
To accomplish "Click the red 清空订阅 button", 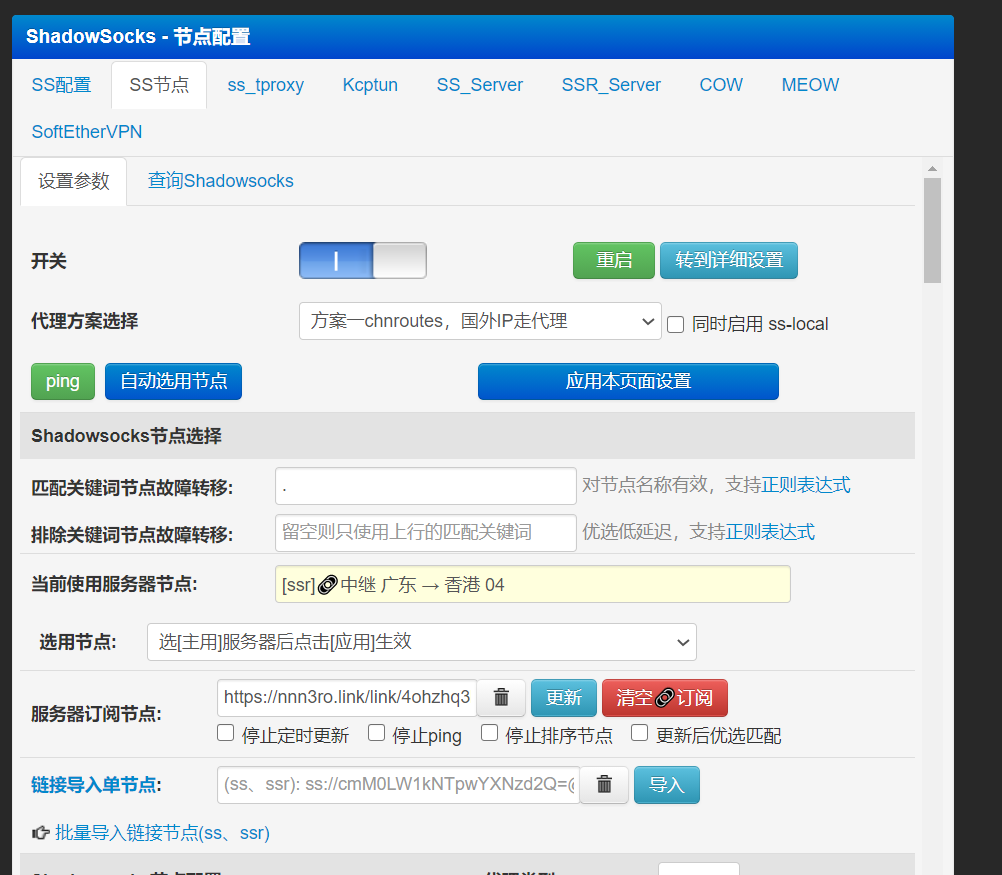I will (664, 698).
